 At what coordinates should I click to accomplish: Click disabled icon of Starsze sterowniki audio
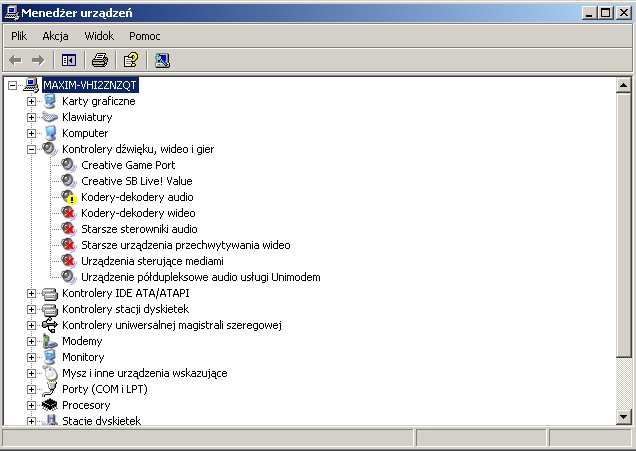click(x=69, y=229)
